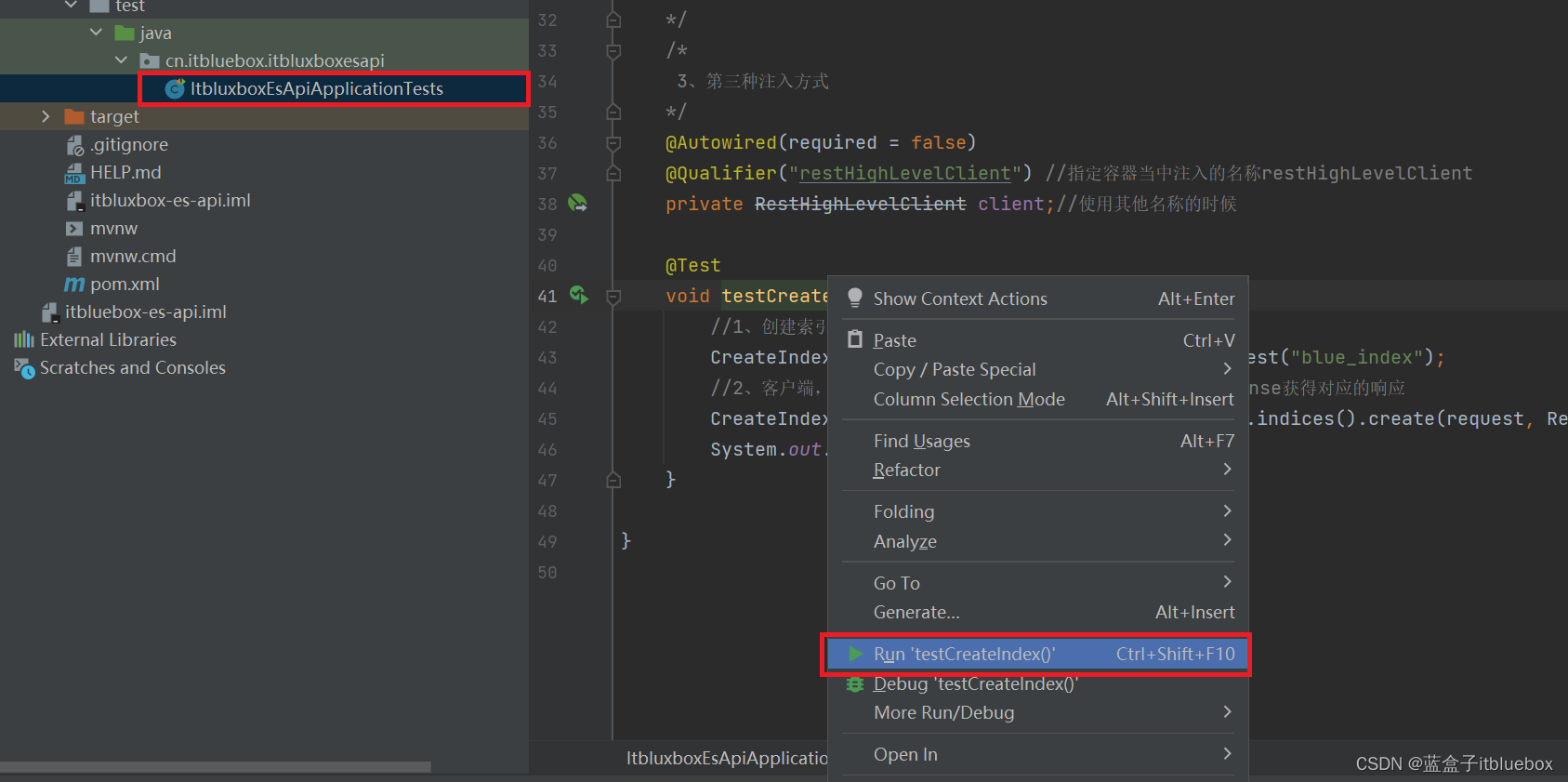
Task: Click the ItbluxboxEsApiApplicationTests class icon
Action: (x=175, y=88)
